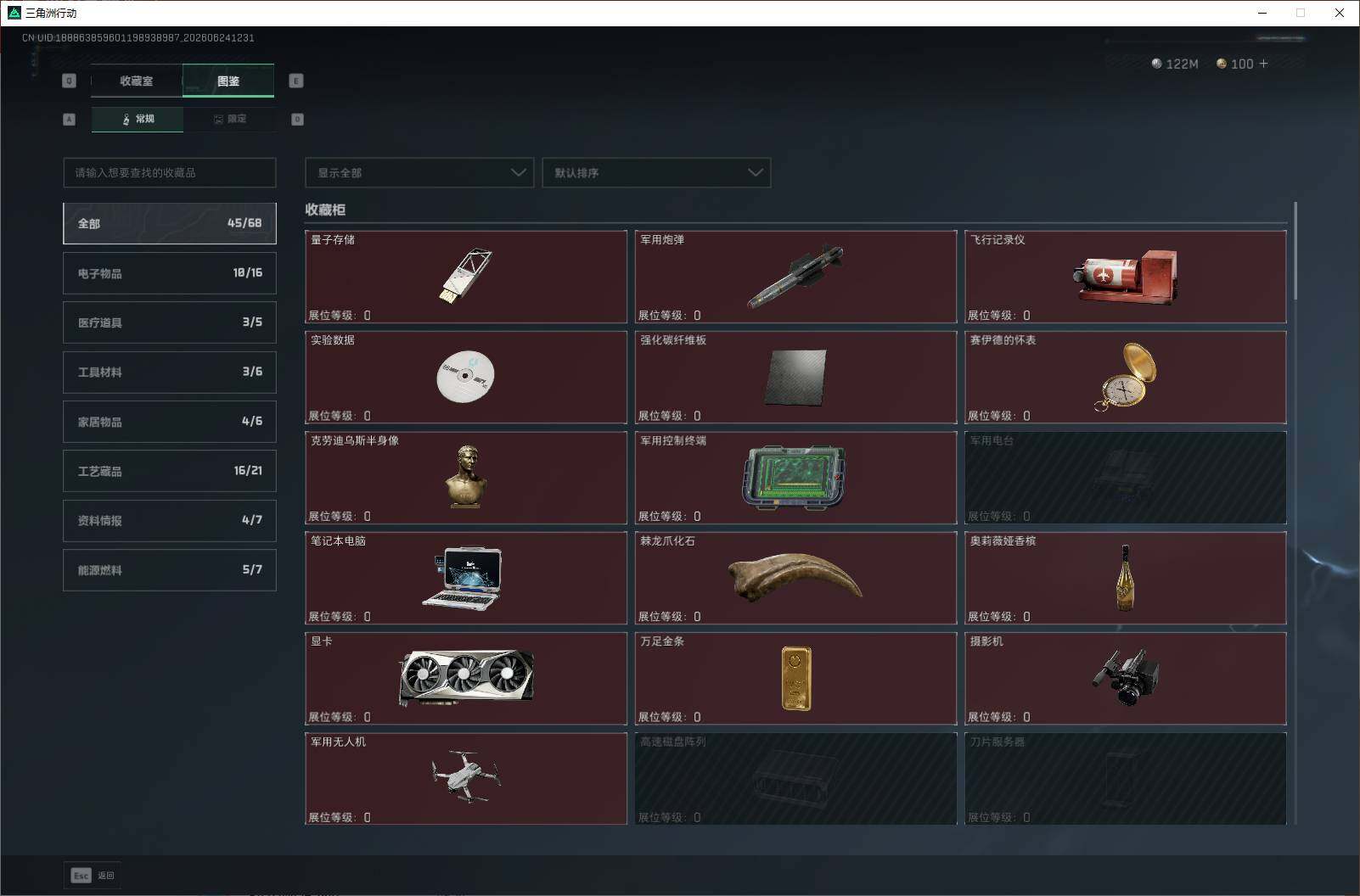Show the 工具材料 category
The width and height of the screenshot is (1360, 896).
[x=170, y=372]
